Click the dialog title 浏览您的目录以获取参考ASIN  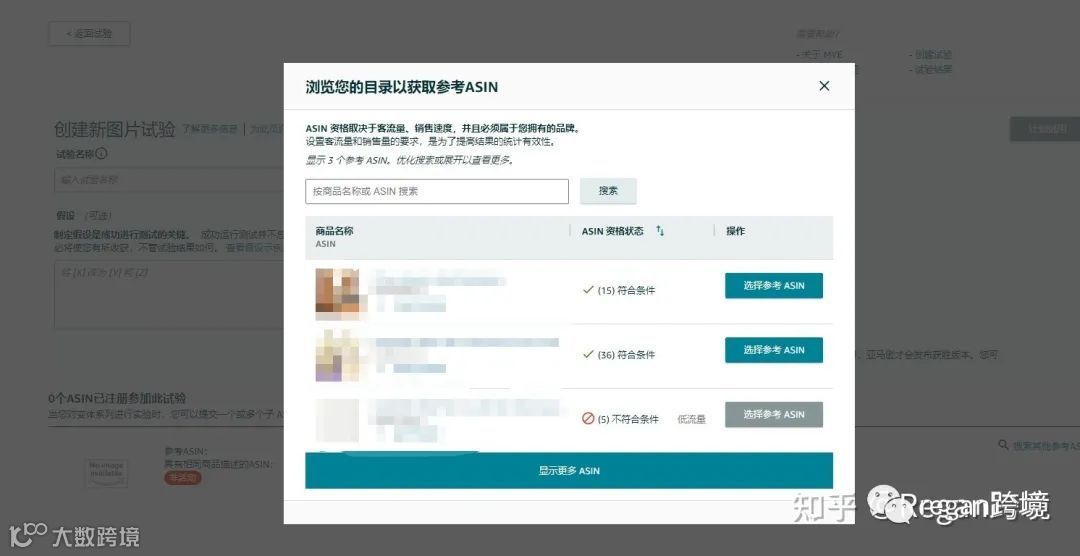pos(402,87)
